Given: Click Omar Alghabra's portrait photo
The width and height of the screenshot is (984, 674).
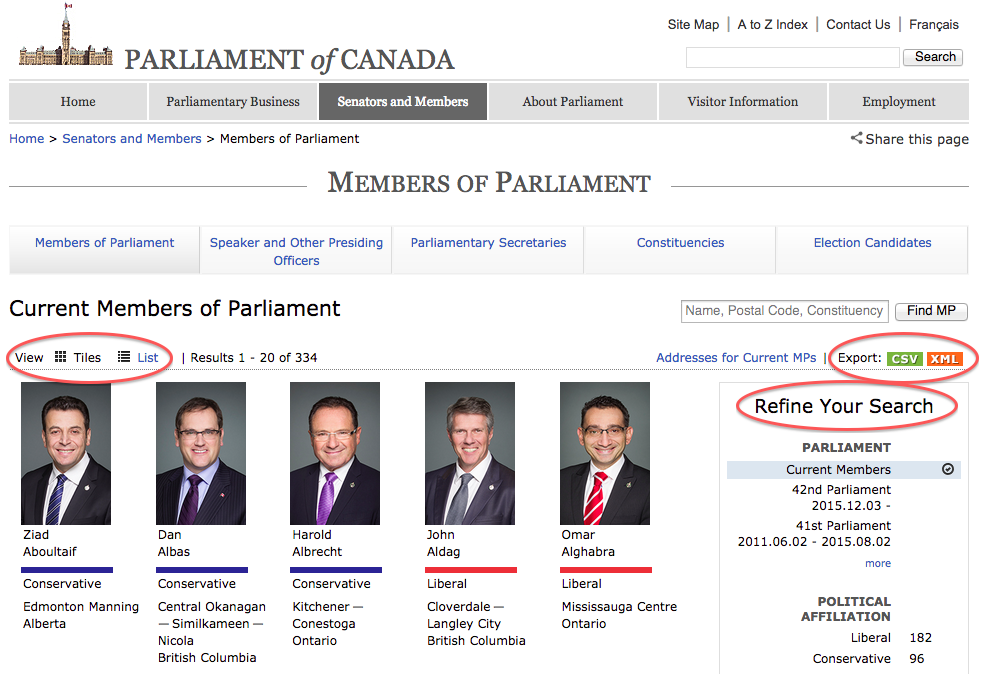Looking at the screenshot, I should click(x=605, y=453).
